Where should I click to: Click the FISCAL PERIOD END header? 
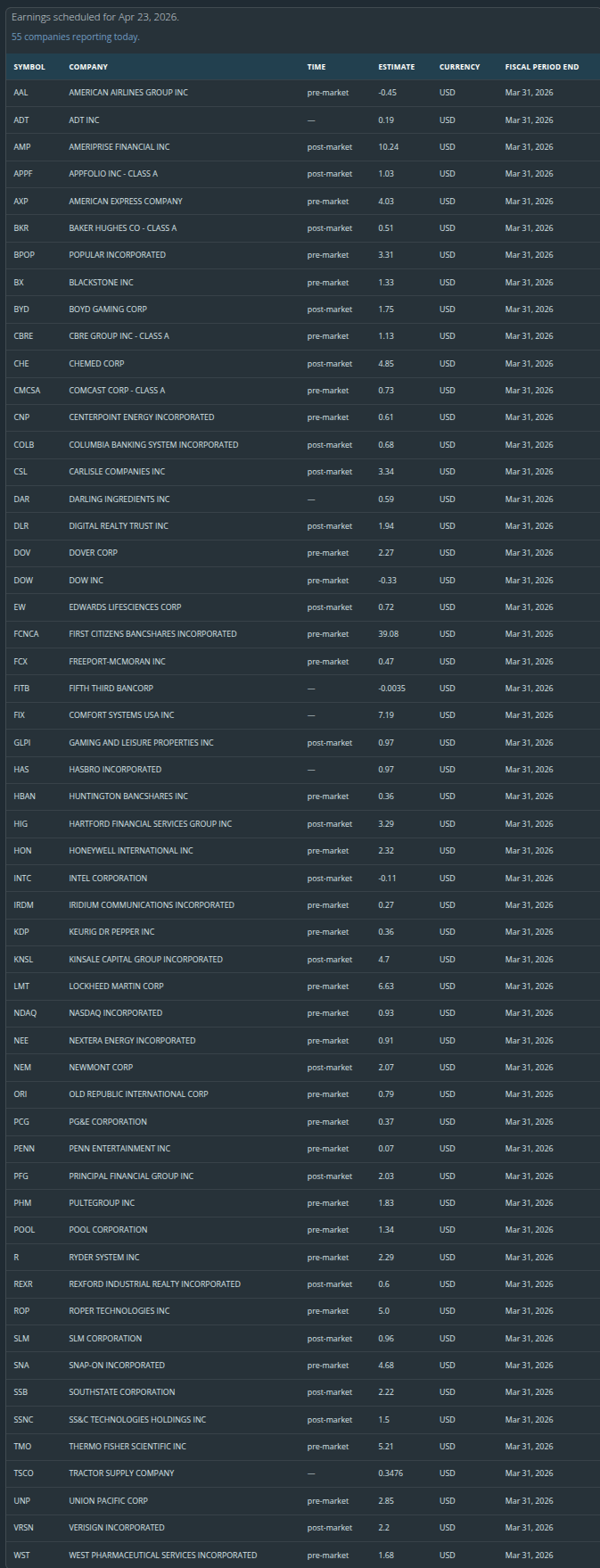coord(541,67)
